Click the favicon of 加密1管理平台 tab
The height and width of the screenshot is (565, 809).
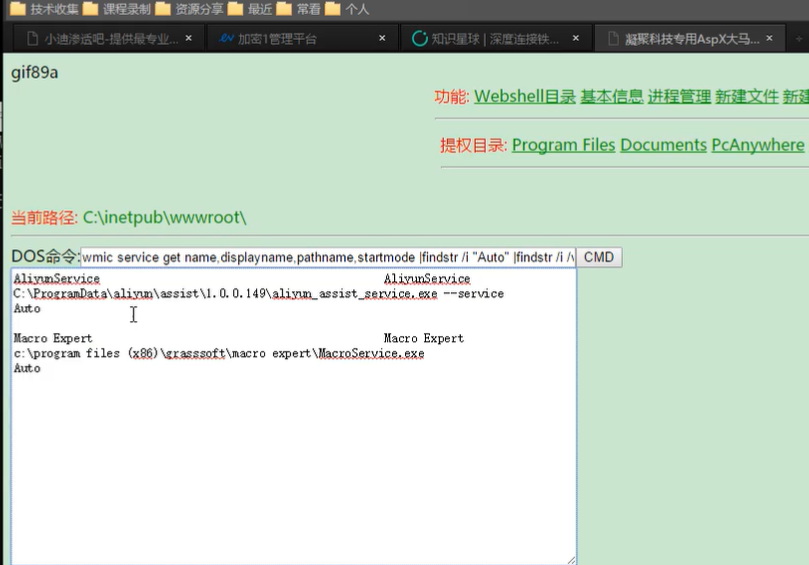pyautogui.click(x=226, y=39)
